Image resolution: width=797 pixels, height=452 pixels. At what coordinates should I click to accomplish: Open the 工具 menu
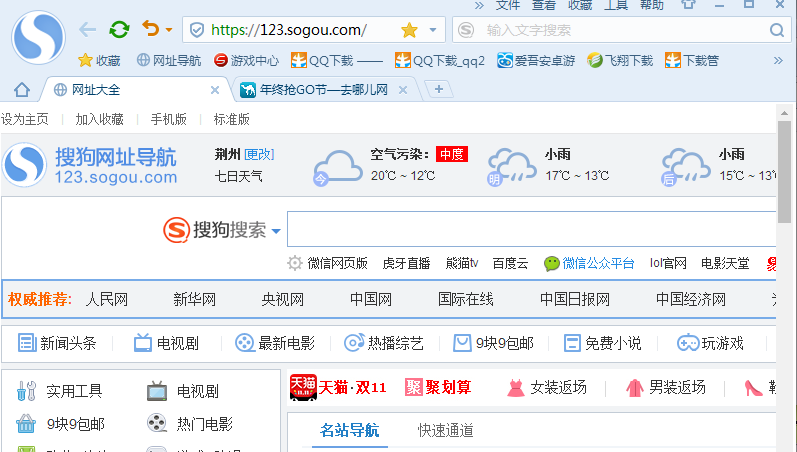(x=617, y=5)
